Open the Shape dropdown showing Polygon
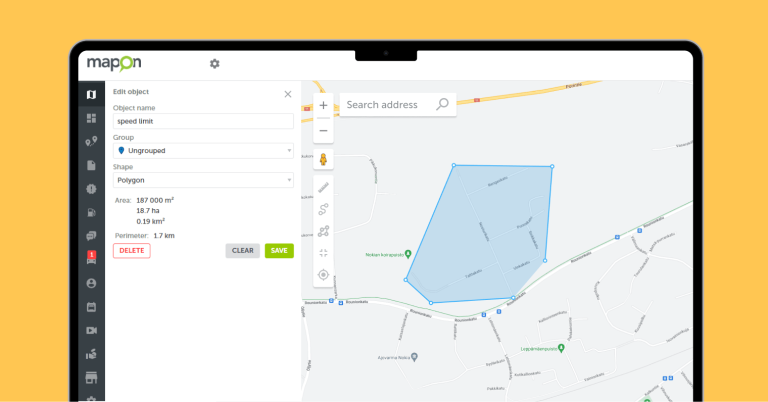 click(x=203, y=181)
